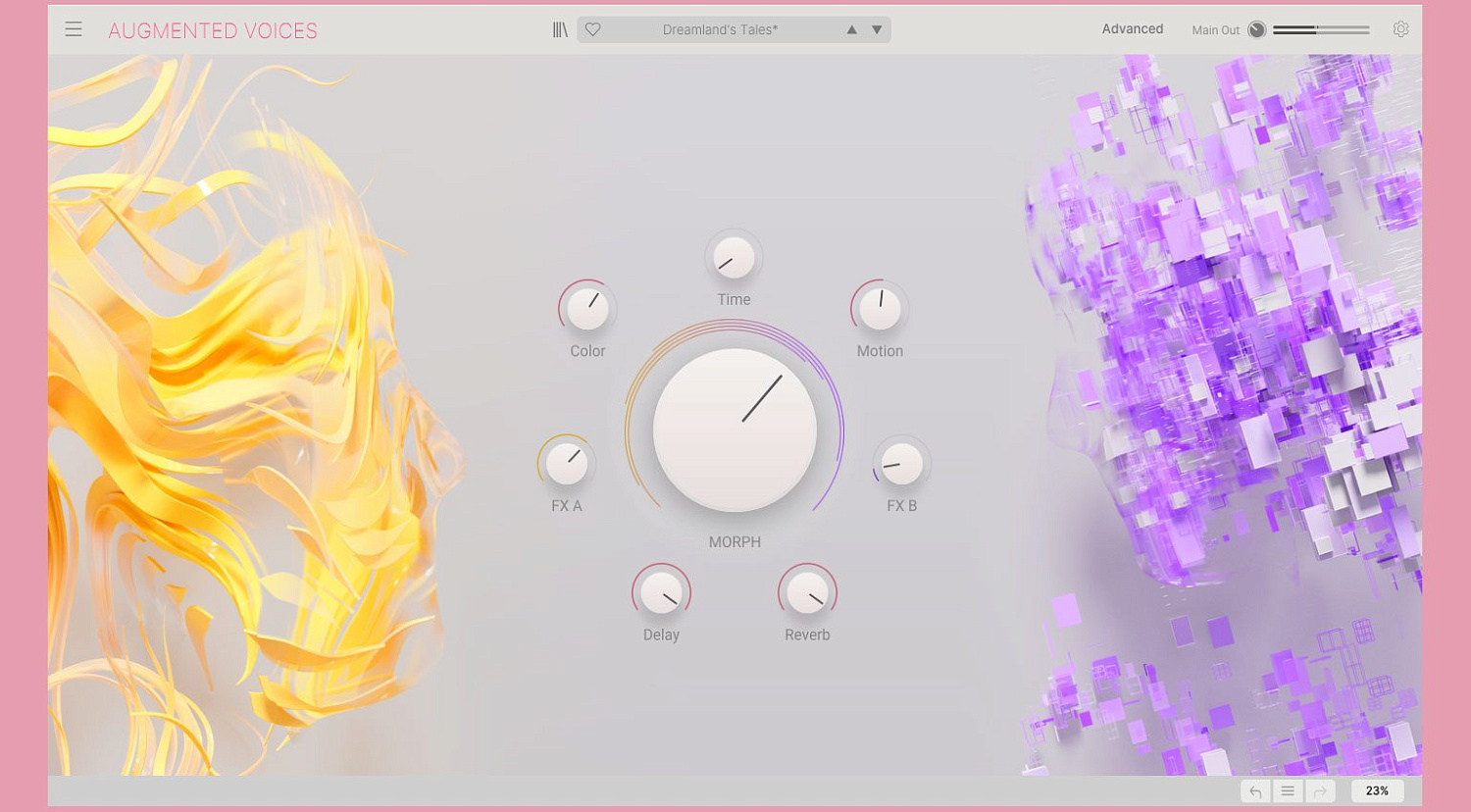Open the edit history list
Image resolution: width=1471 pixels, height=812 pixels.
tap(1288, 791)
